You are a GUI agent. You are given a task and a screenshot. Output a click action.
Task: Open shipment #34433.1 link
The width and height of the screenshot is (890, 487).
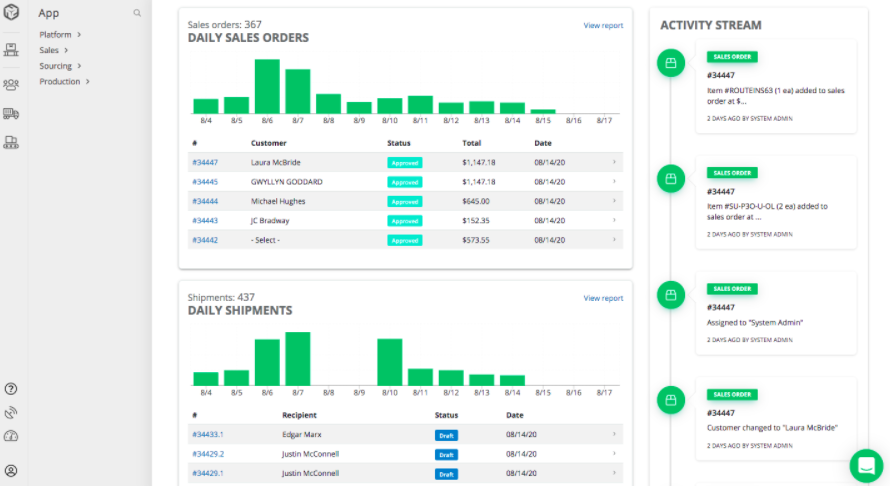(208, 434)
